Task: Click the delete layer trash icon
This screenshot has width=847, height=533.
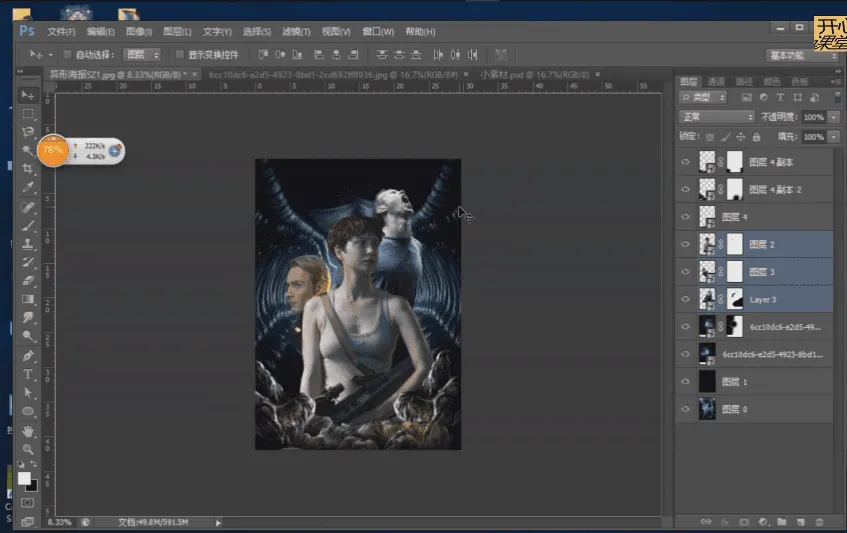Action: tap(819, 522)
